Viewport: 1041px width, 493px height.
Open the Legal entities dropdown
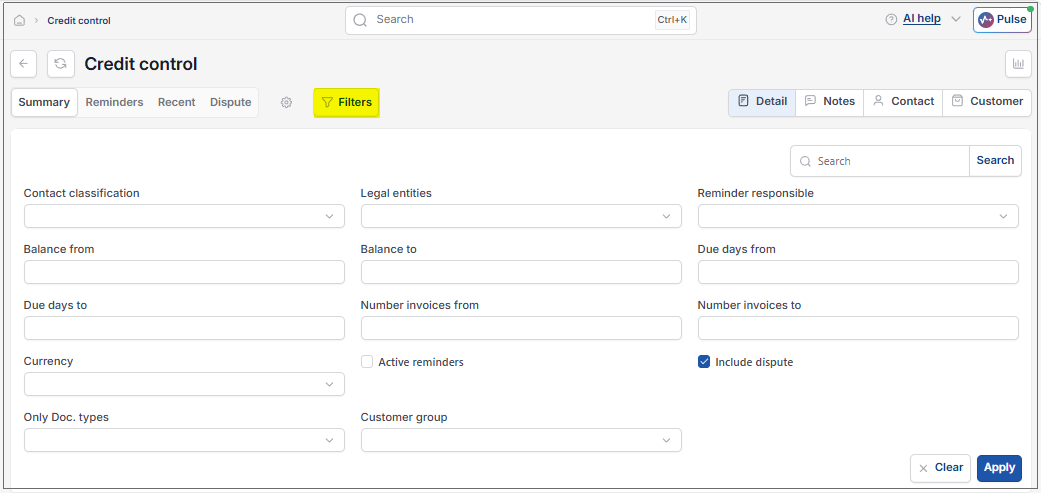click(x=521, y=216)
